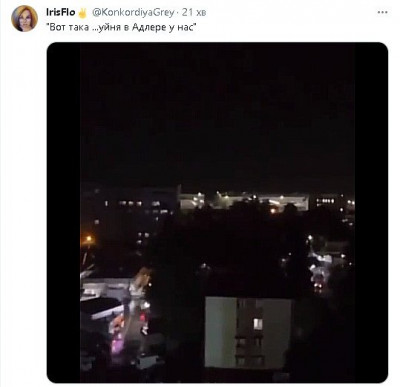Open the IrisFlo display name link
400x387 pixels.
(61, 12)
